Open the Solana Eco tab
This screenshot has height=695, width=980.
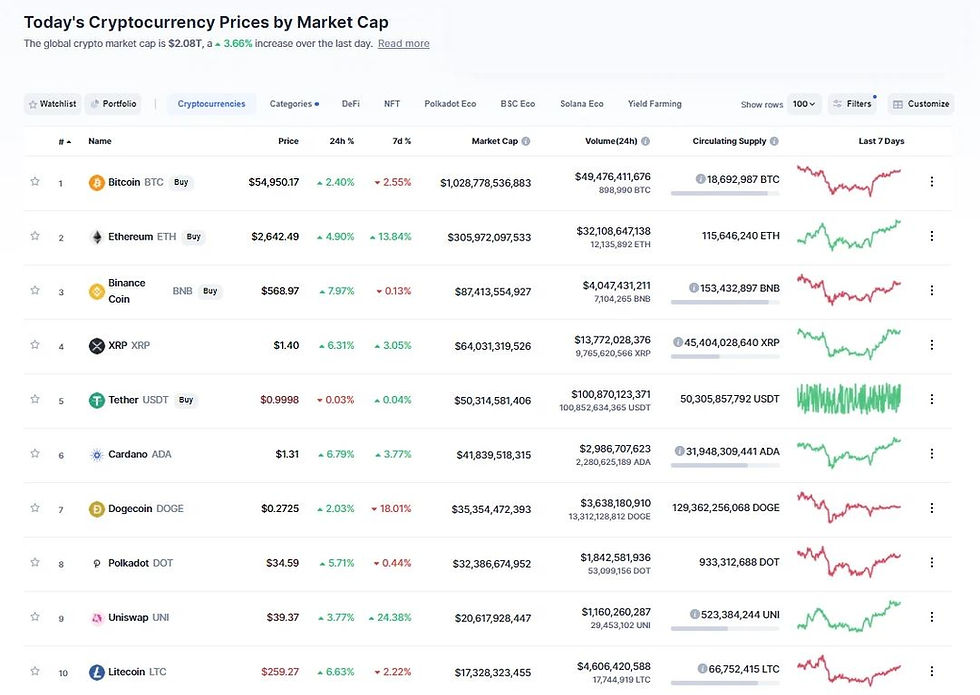(x=582, y=104)
